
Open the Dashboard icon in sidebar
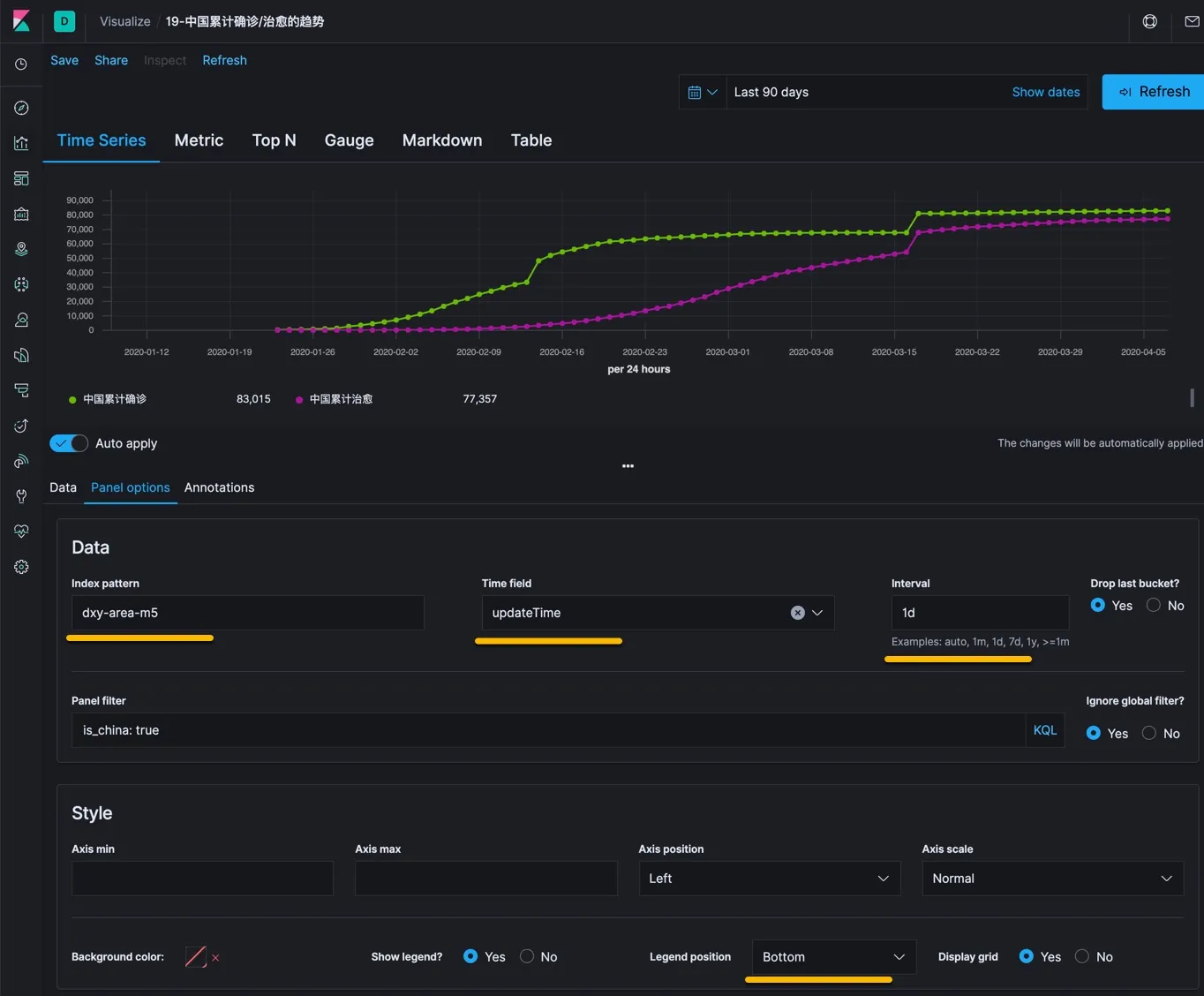pyautogui.click(x=21, y=178)
